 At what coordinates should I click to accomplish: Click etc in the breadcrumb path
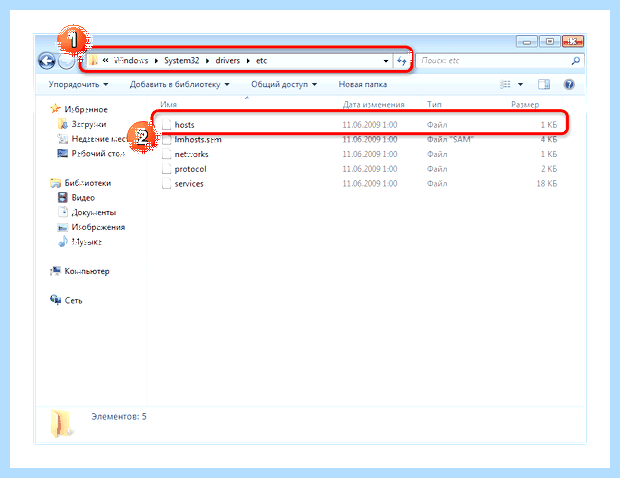[261, 60]
